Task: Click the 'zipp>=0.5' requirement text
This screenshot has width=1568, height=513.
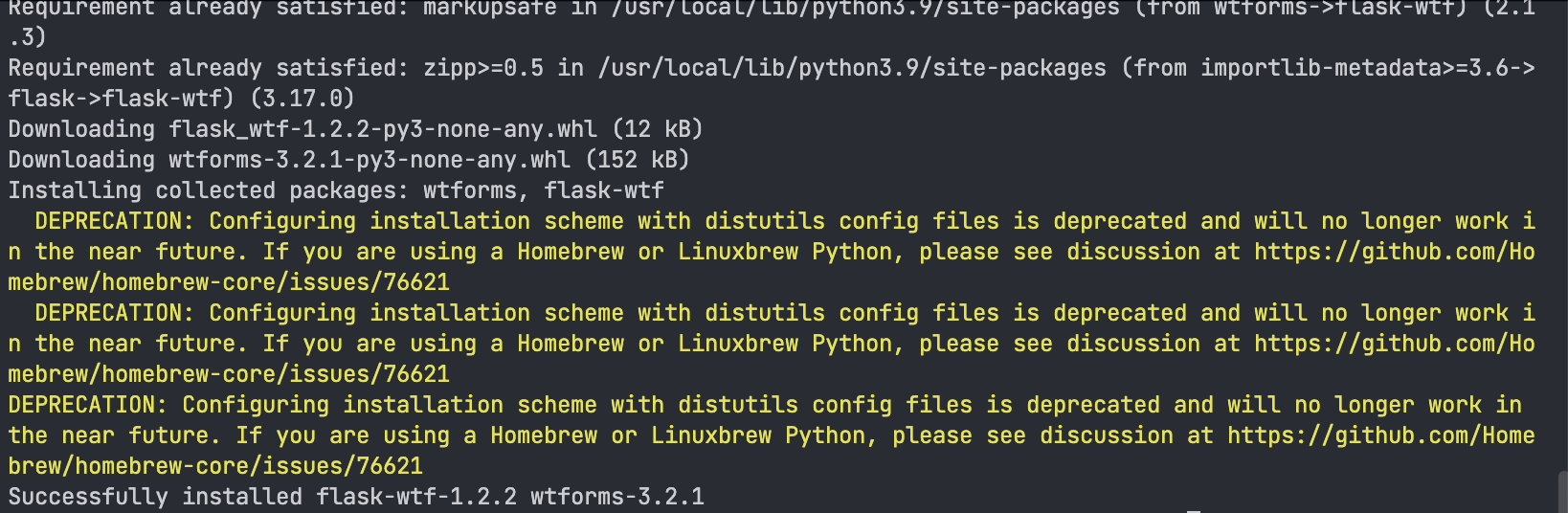Action: (x=483, y=68)
